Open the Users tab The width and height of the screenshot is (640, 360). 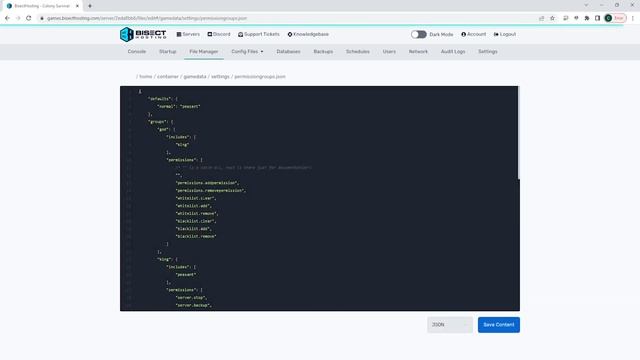click(x=389, y=52)
